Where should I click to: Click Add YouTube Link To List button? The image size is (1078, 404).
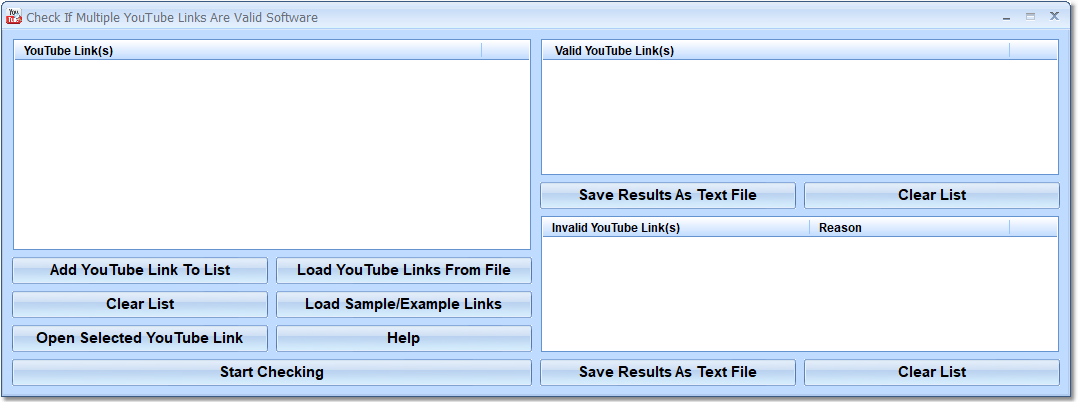(140, 270)
